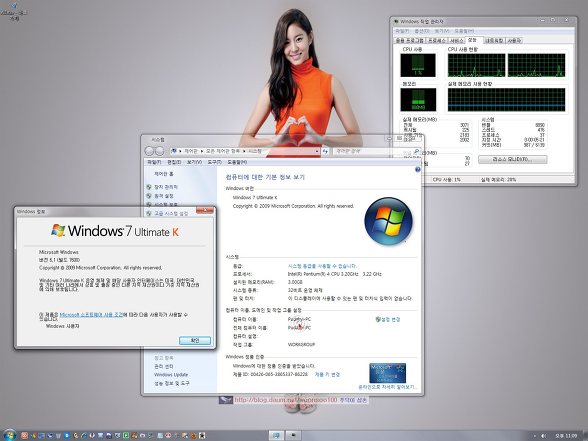Click the blue help question mark icon in System window
The height and width of the screenshot is (441, 588).
(418, 170)
